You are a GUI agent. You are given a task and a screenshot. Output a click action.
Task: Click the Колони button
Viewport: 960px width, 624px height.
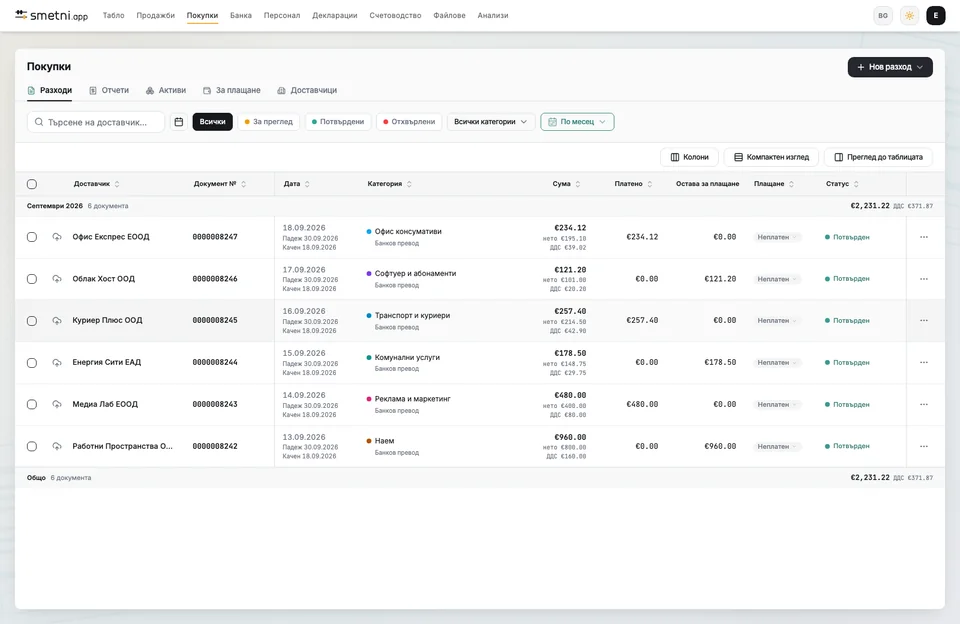point(689,157)
